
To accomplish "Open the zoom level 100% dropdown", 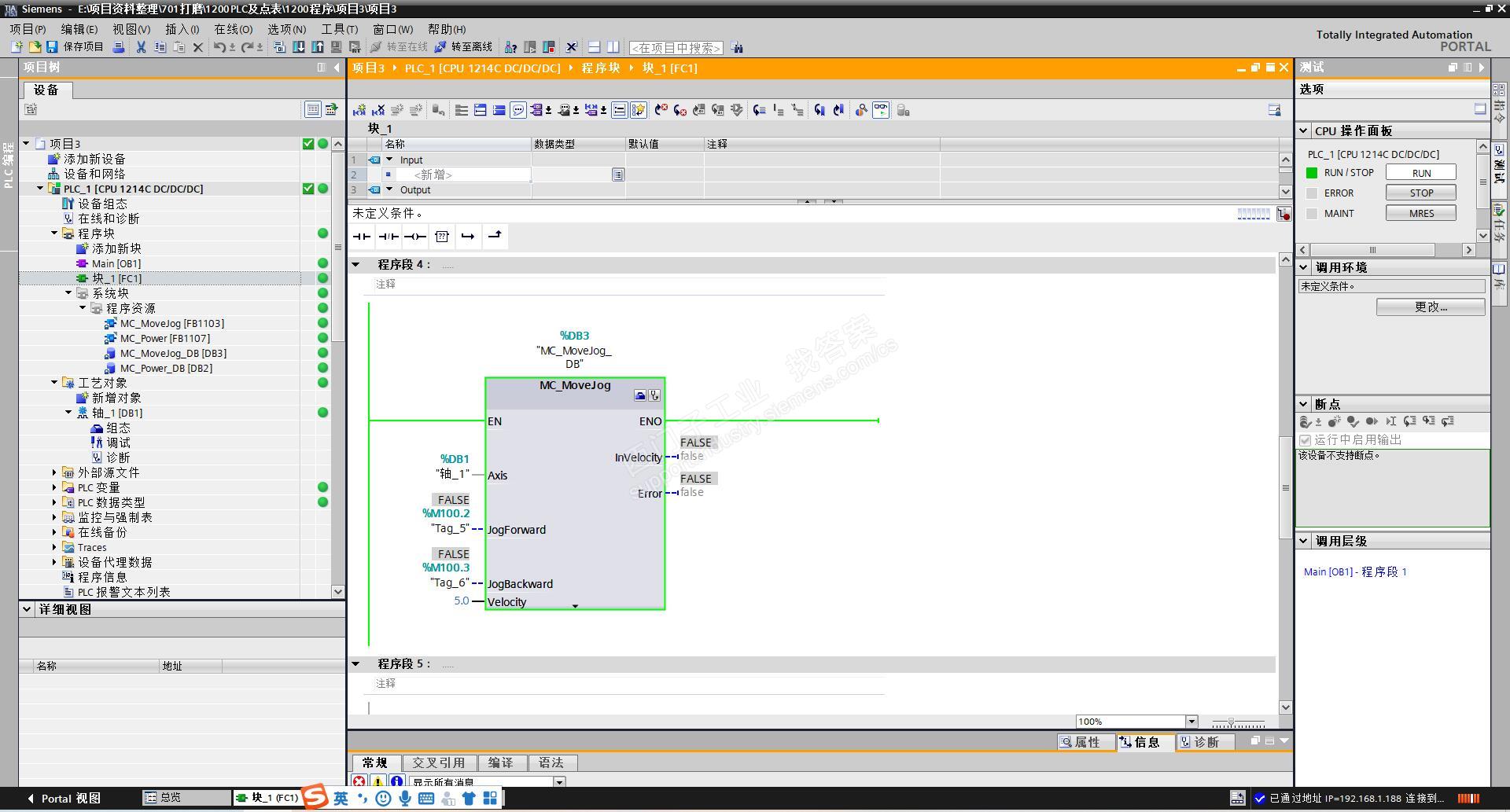I will [x=1191, y=722].
